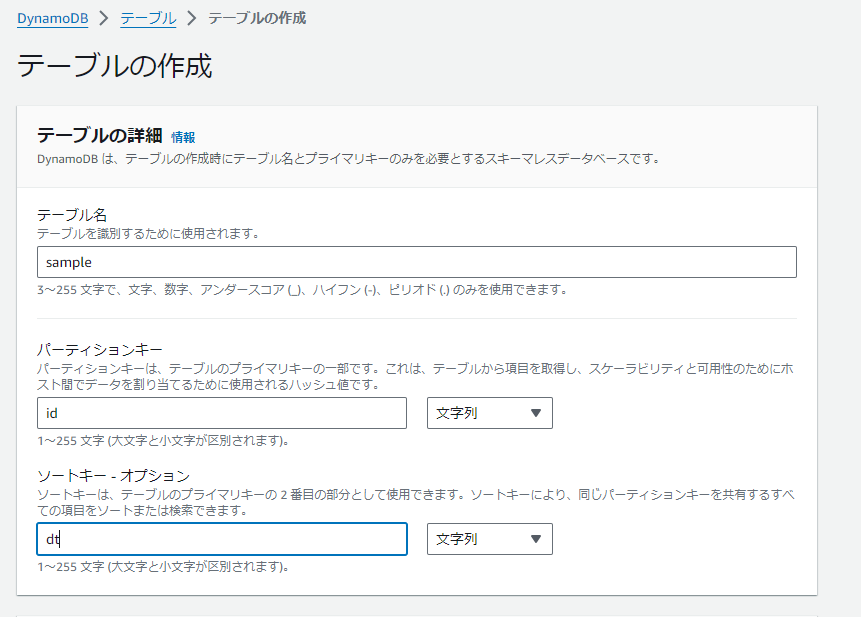Open the 情報 info link
The height and width of the screenshot is (617, 861).
click(x=183, y=137)
